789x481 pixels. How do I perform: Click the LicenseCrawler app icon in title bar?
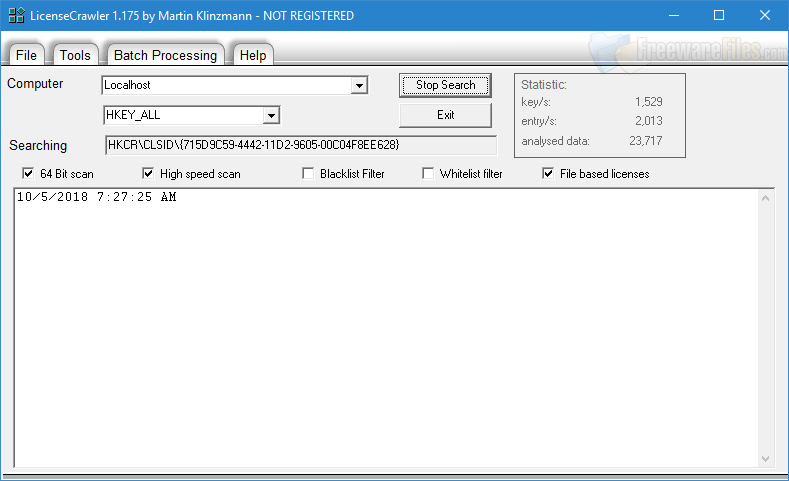(x=16, y=16)
